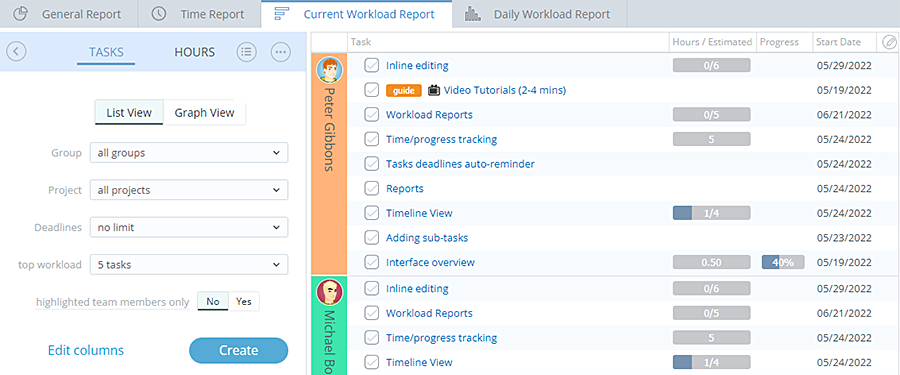Select the TASKS sub-tab
Viewport: 900px width, 375px height.
pyautogui.click(x=106, y=52)
